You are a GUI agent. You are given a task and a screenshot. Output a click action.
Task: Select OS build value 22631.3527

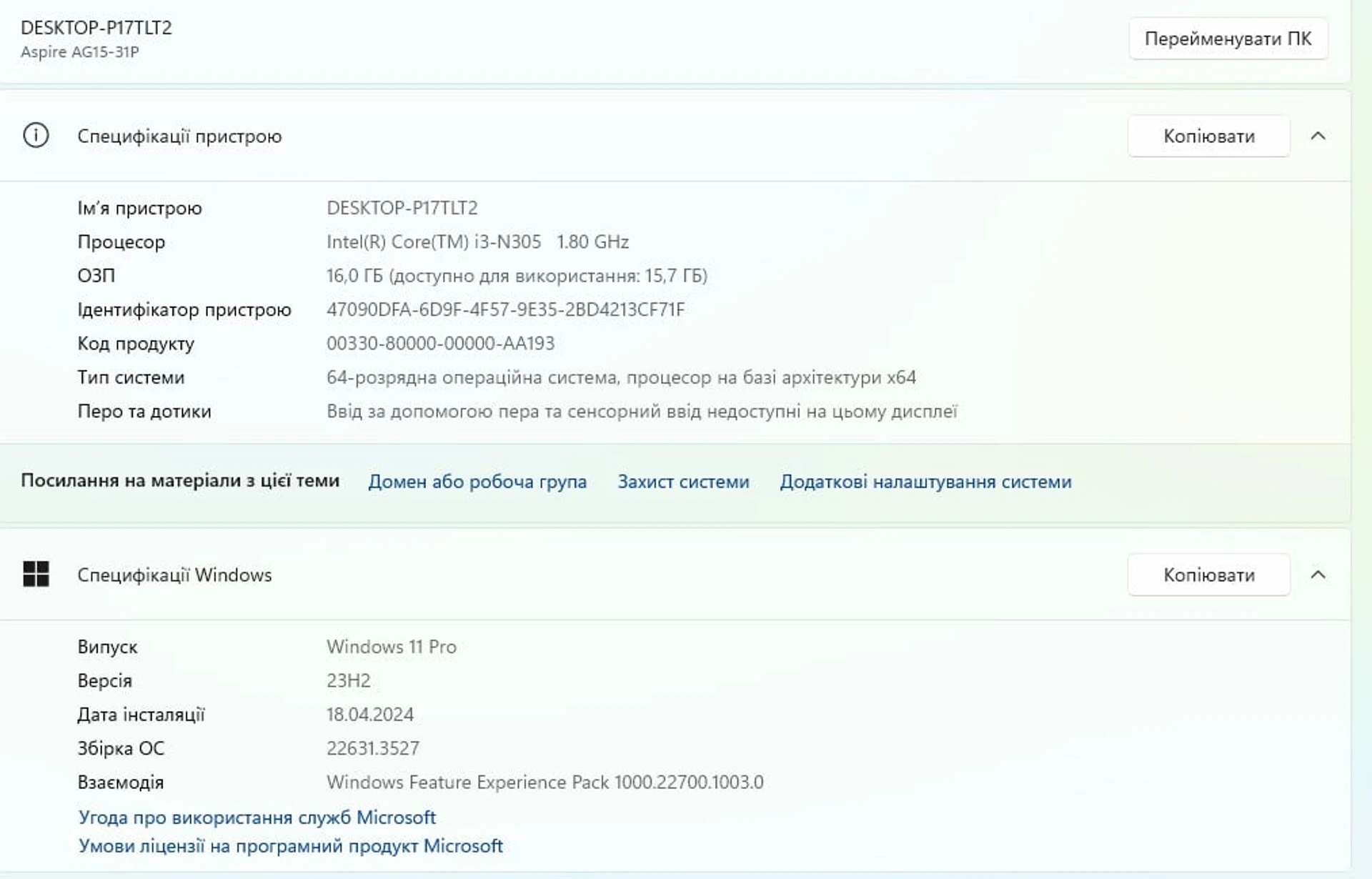pyautogui.click(x=373, y=748)
